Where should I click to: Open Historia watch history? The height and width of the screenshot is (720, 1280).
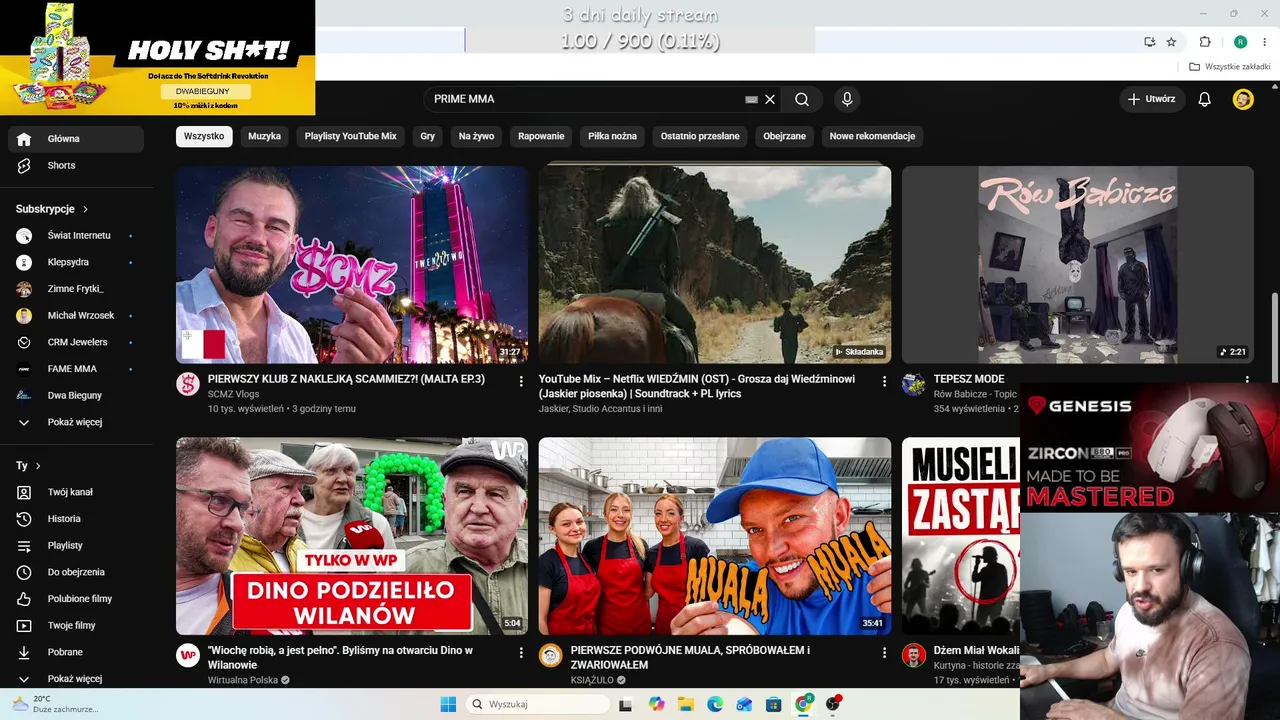[x=76, y=519]
